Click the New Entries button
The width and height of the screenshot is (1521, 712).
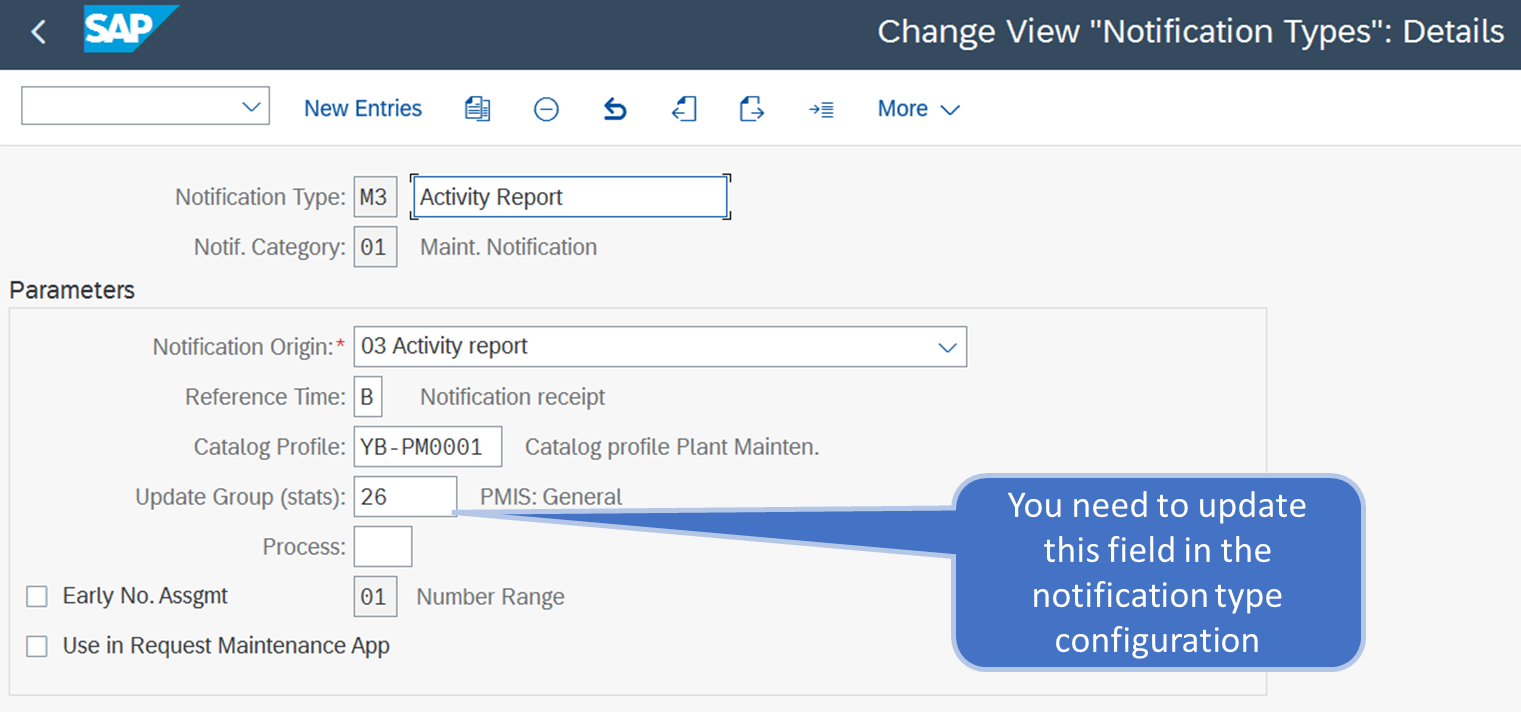(362, 108)
